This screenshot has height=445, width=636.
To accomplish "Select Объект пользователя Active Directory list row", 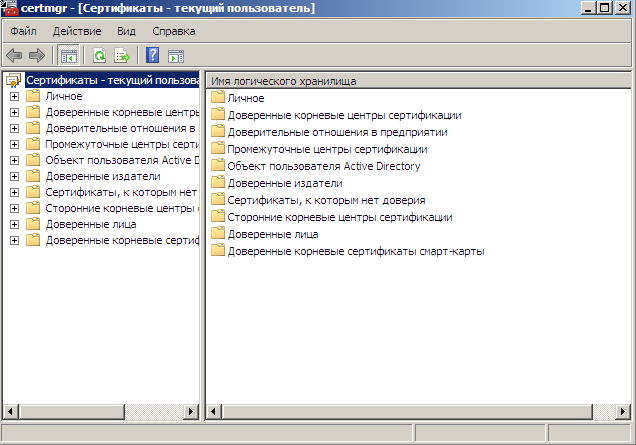I will (x=324, y=166).
